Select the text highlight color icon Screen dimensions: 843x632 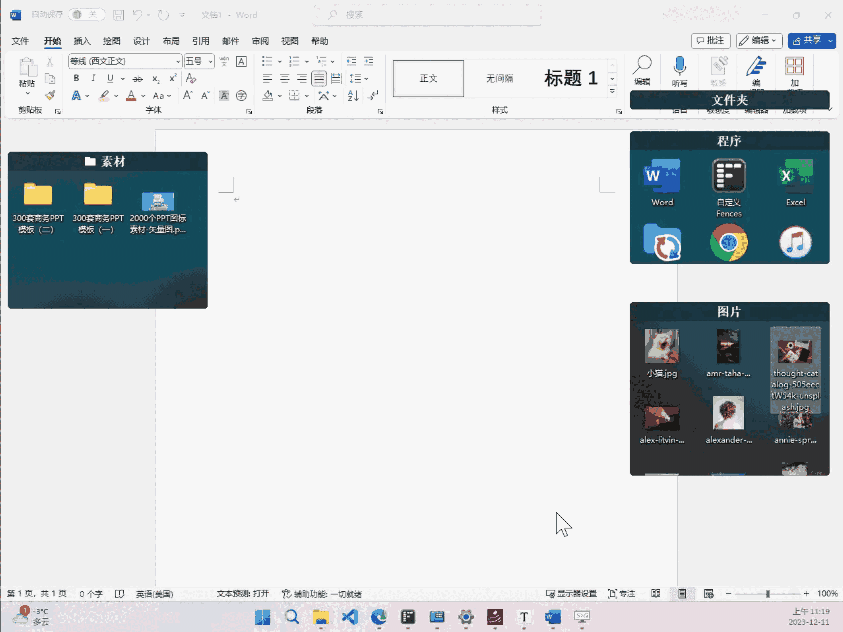click(x=105, y=95)
